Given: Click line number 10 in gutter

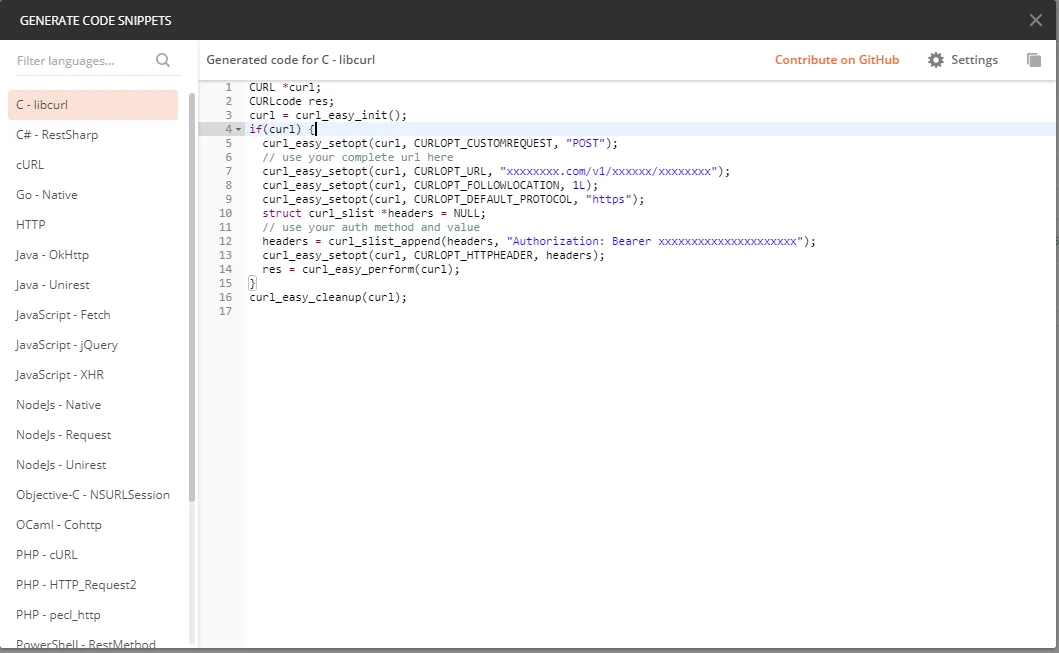Looking at the screenshot, I should pyautogui.click(x=226, y=213).
